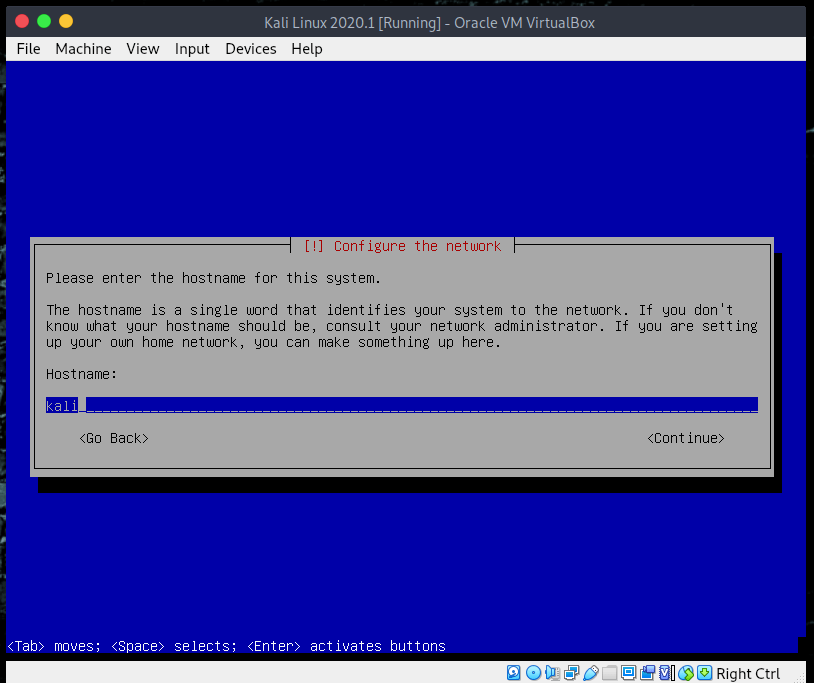Open the Input menu
The height and width of the screenshot is (683, 814).
[x=192, y=49]
